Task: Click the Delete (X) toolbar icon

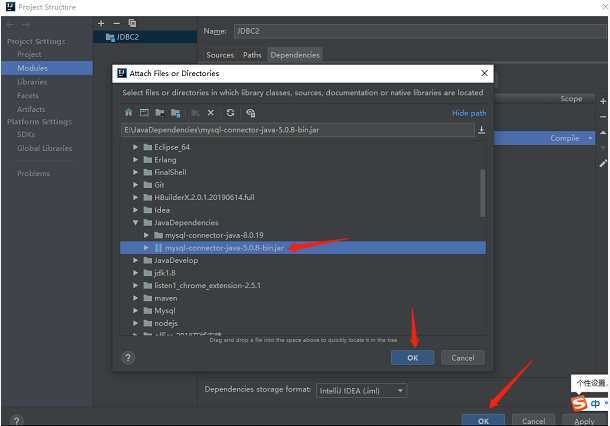Action: point(211,113)
